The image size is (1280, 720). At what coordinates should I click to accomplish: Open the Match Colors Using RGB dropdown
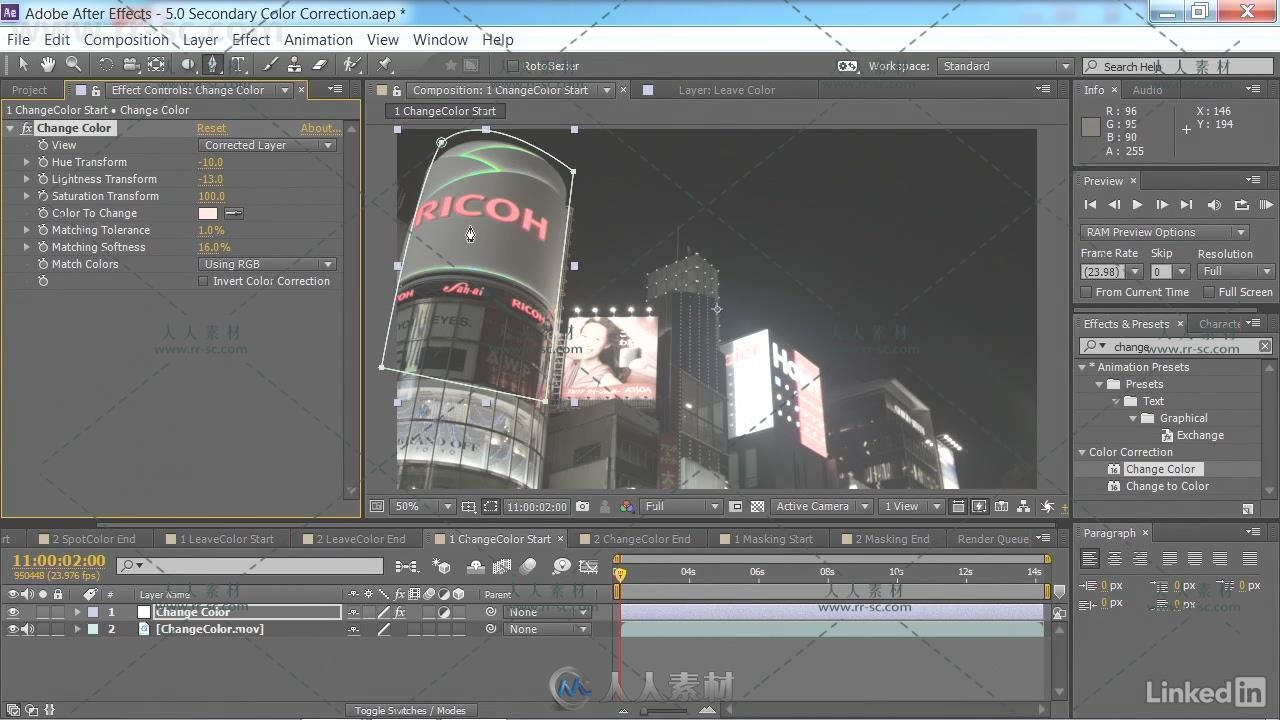(268, 264)
